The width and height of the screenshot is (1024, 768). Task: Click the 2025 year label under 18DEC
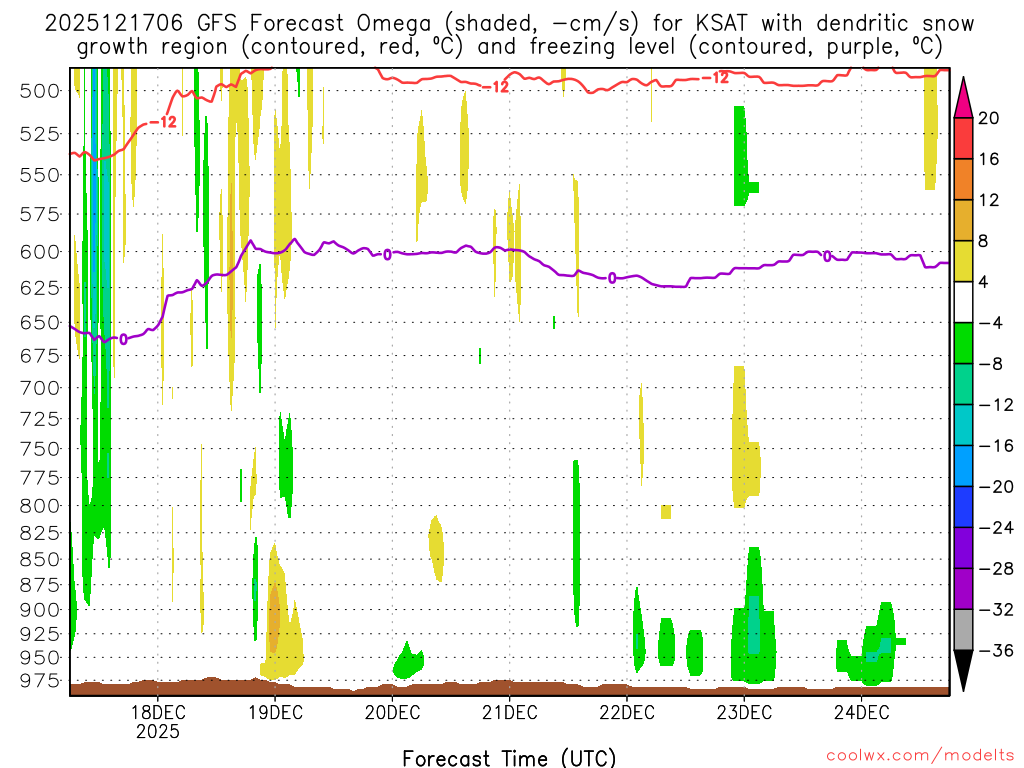pos(157,731)
